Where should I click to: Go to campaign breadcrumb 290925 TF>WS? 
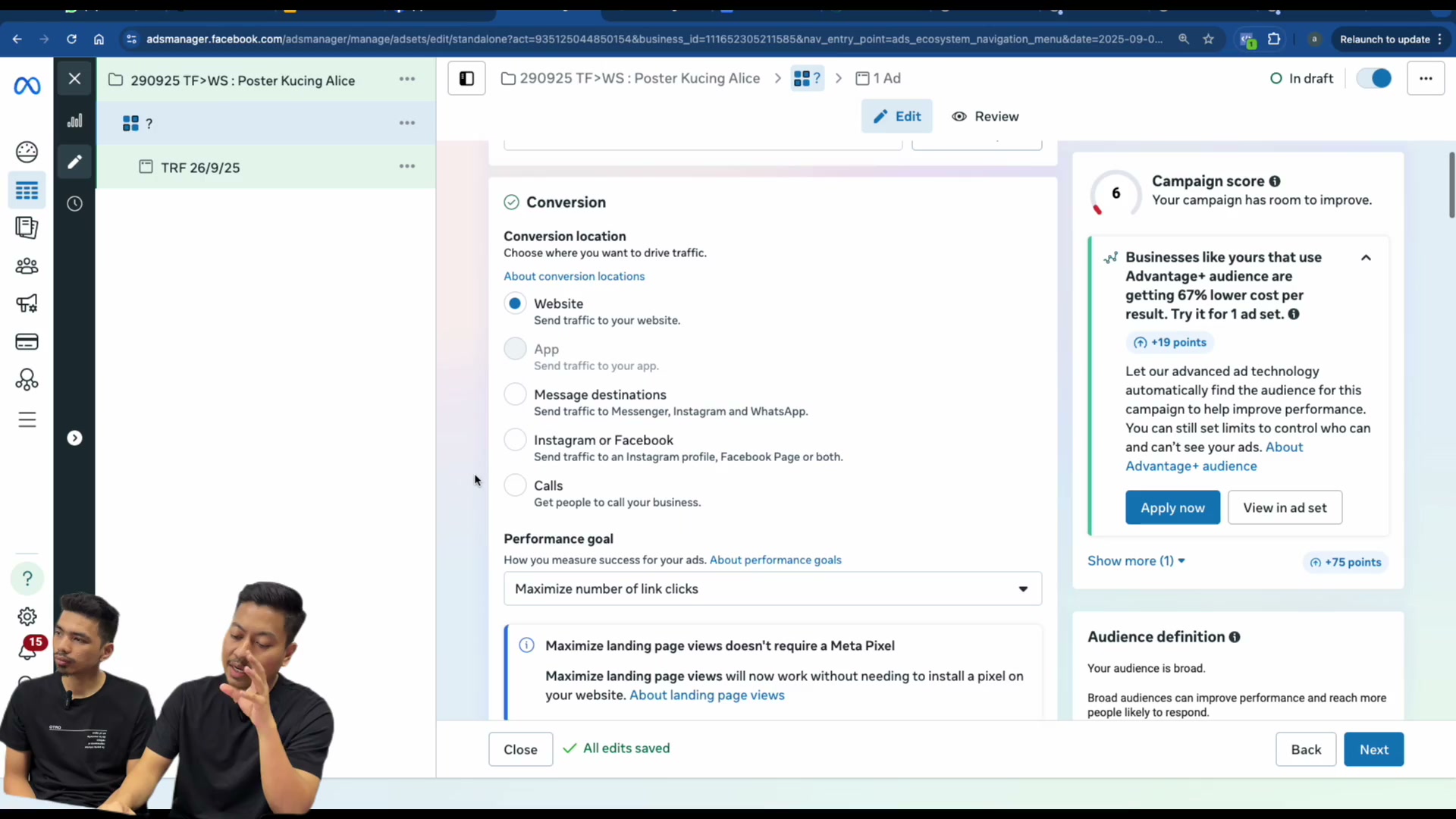tap(631, 78)
